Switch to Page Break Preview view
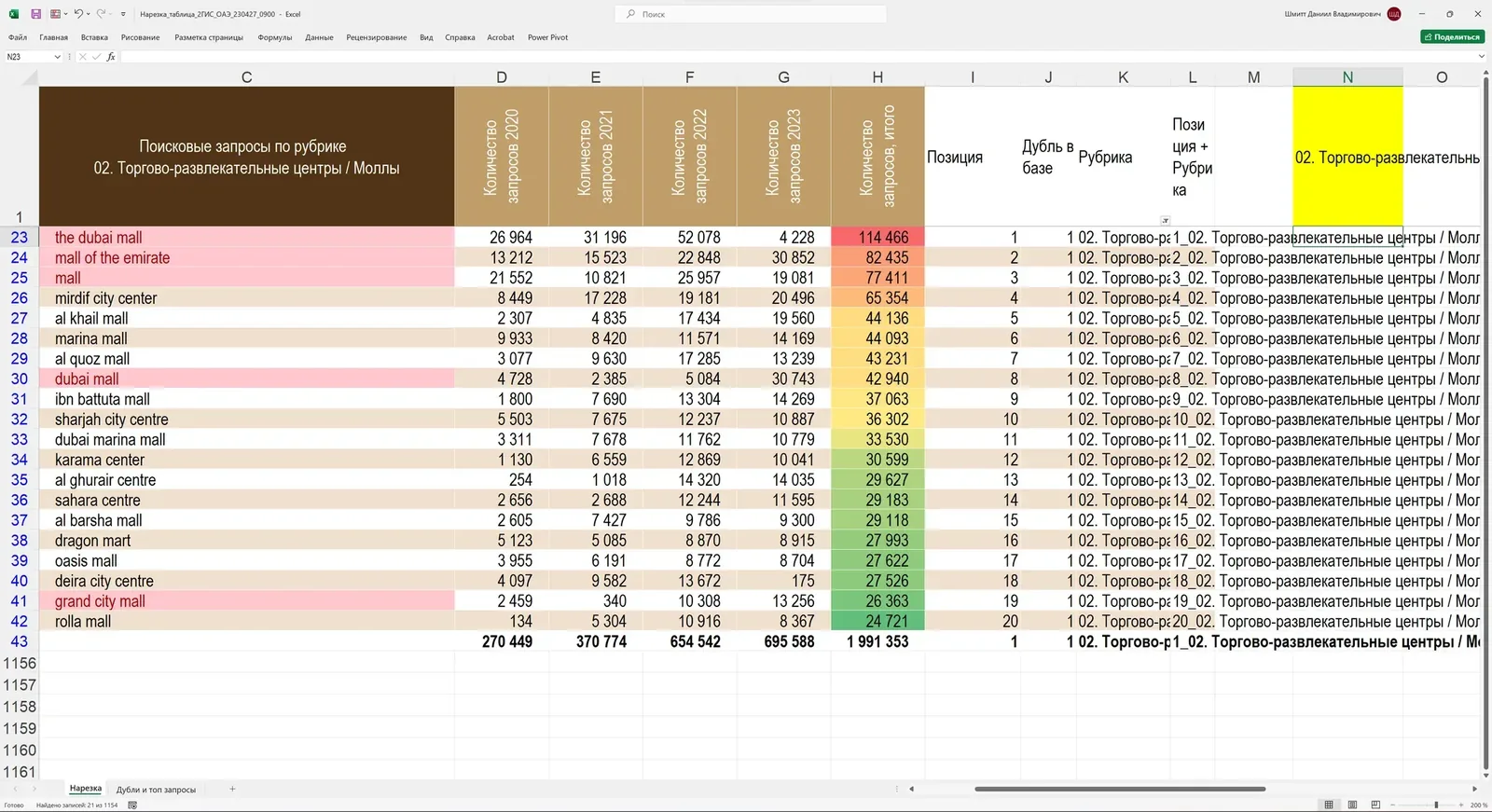The height and width of the screenshot is (812, 1492). click(x=1375, y=805)
